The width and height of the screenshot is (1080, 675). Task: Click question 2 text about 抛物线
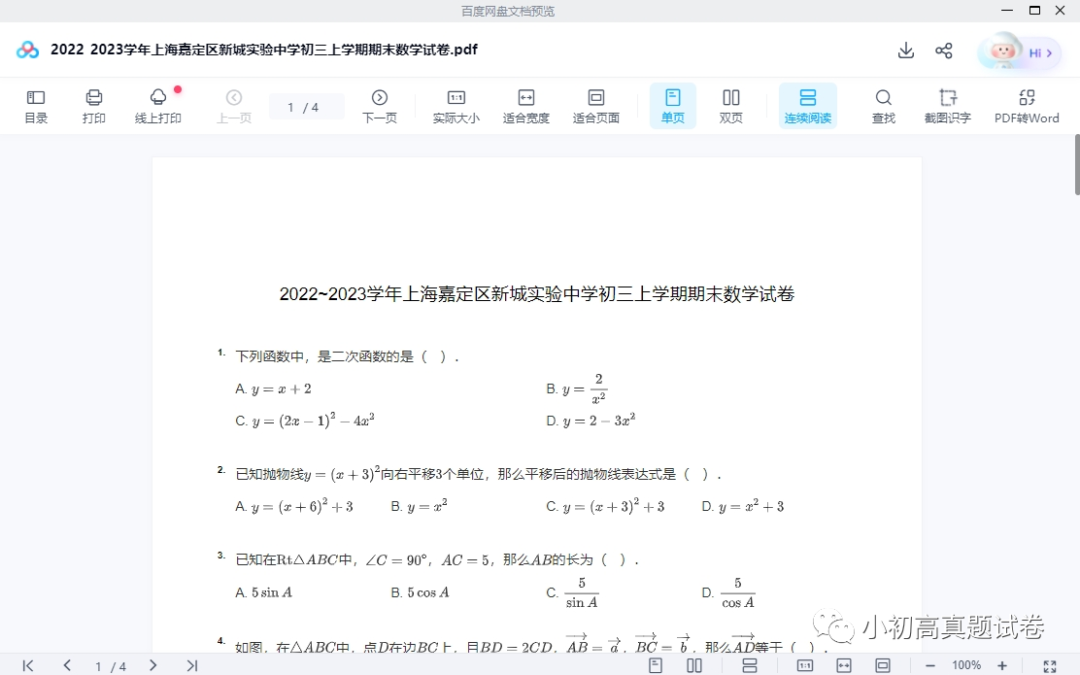pos(478,474)
